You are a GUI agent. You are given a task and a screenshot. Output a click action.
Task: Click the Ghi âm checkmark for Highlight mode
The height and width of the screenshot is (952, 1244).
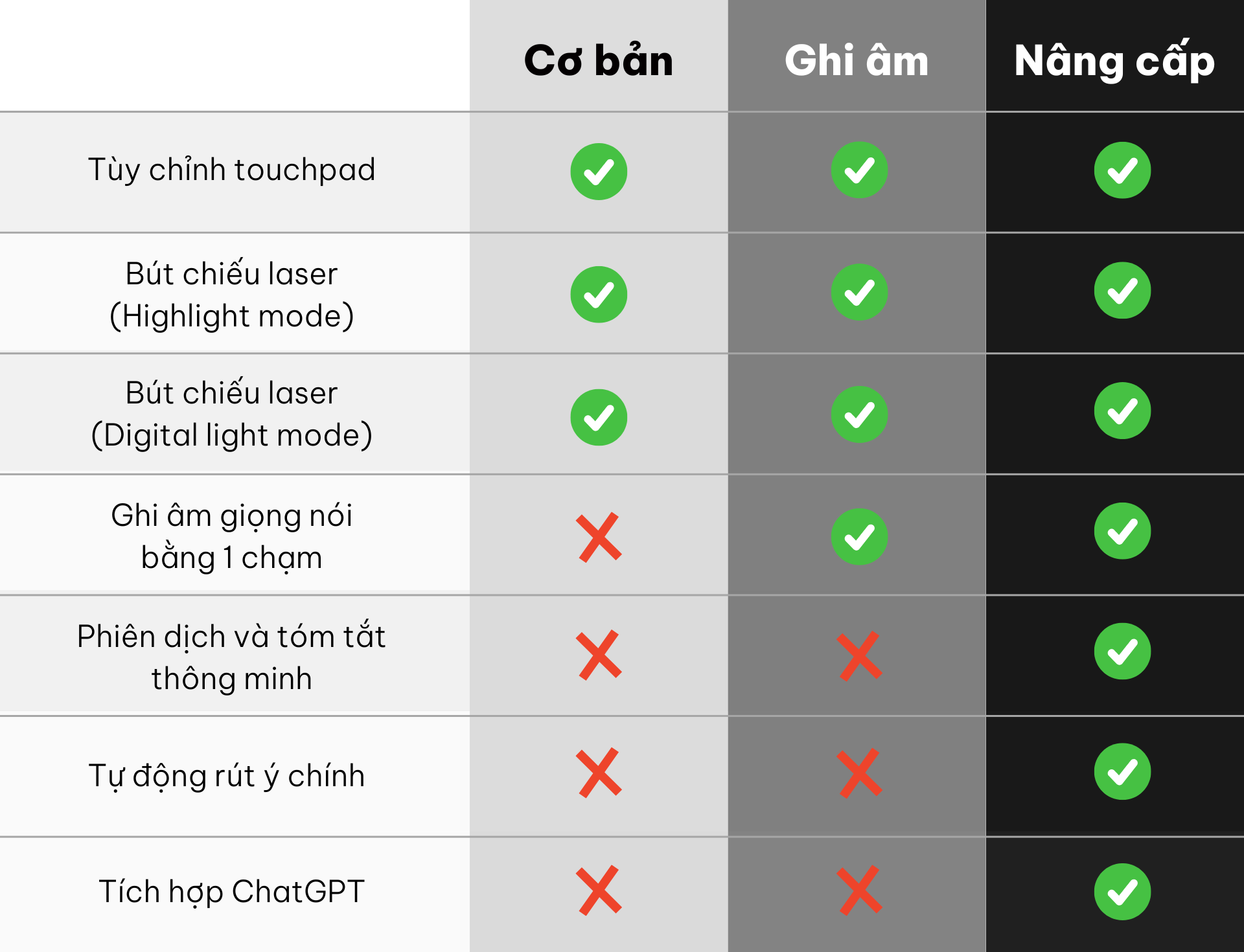(x=859, y=292)
